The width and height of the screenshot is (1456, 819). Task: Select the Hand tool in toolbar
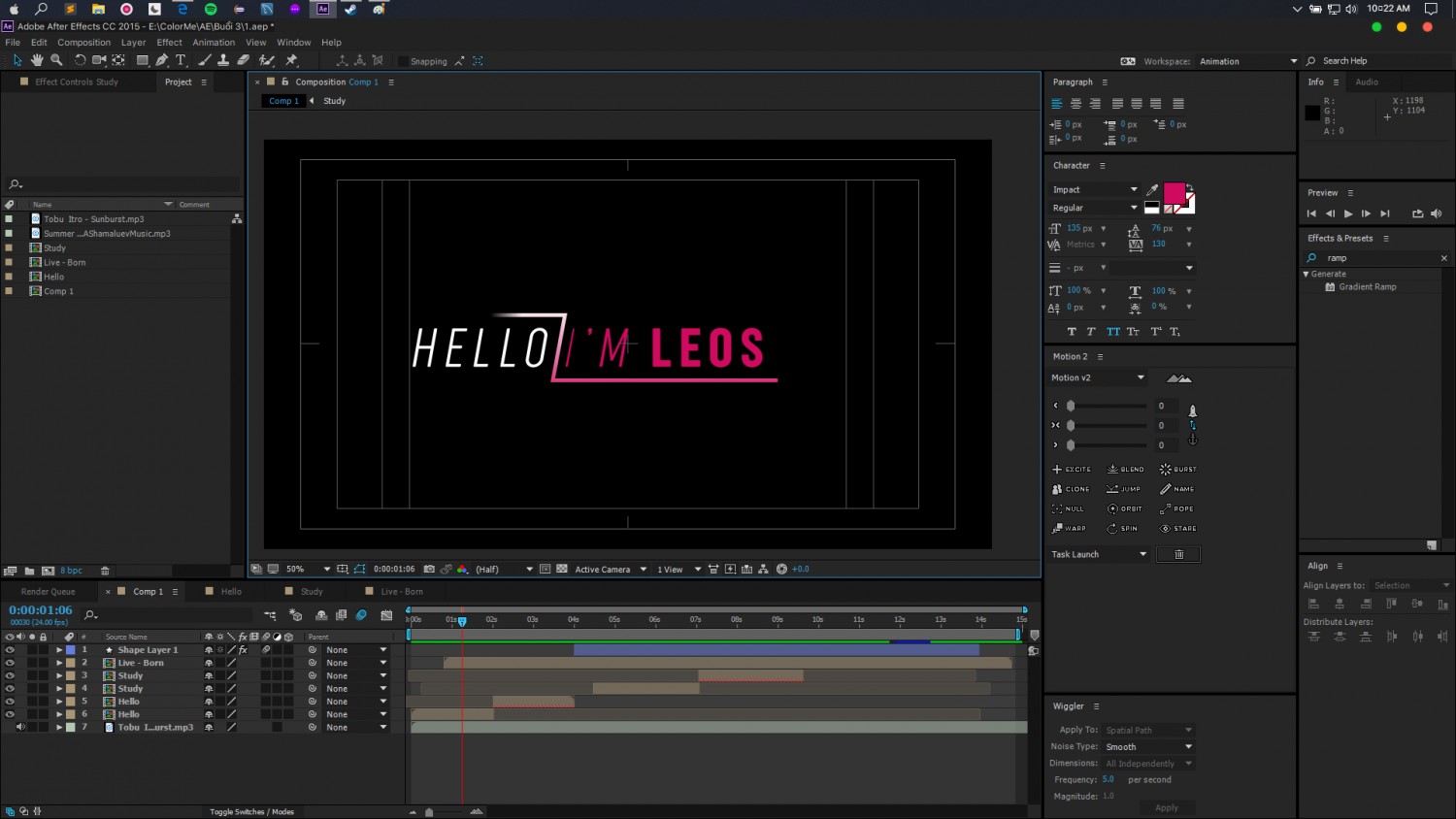tap(37, 60)
